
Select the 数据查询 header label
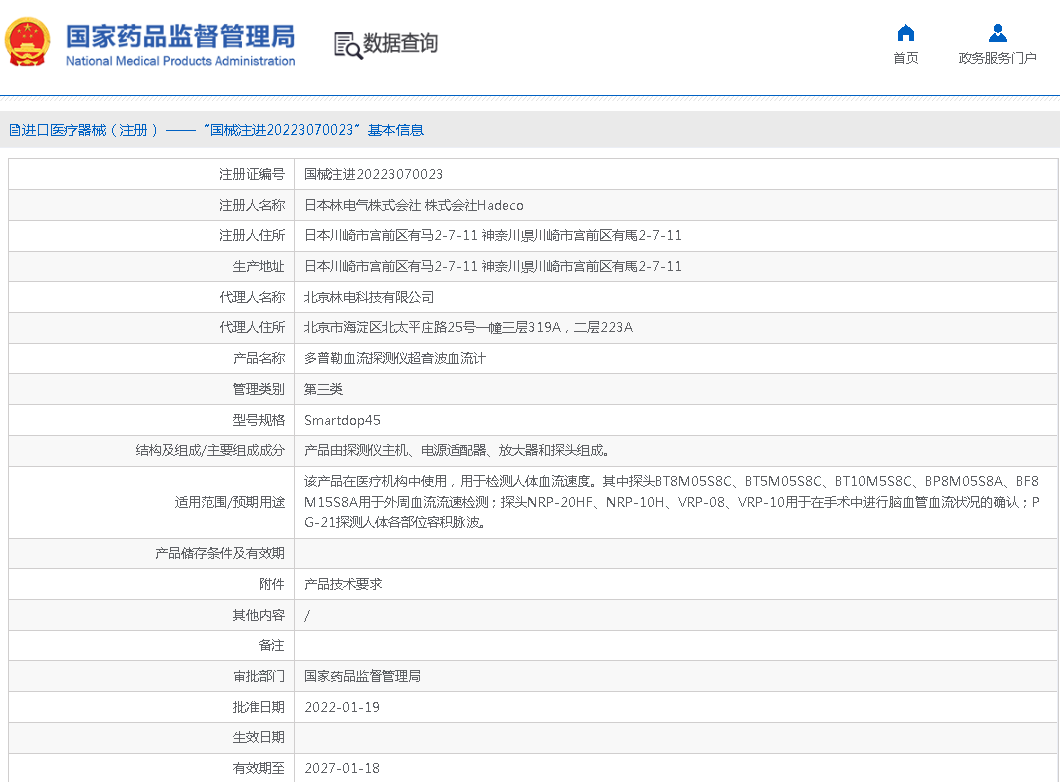click(x=400, y=44)
